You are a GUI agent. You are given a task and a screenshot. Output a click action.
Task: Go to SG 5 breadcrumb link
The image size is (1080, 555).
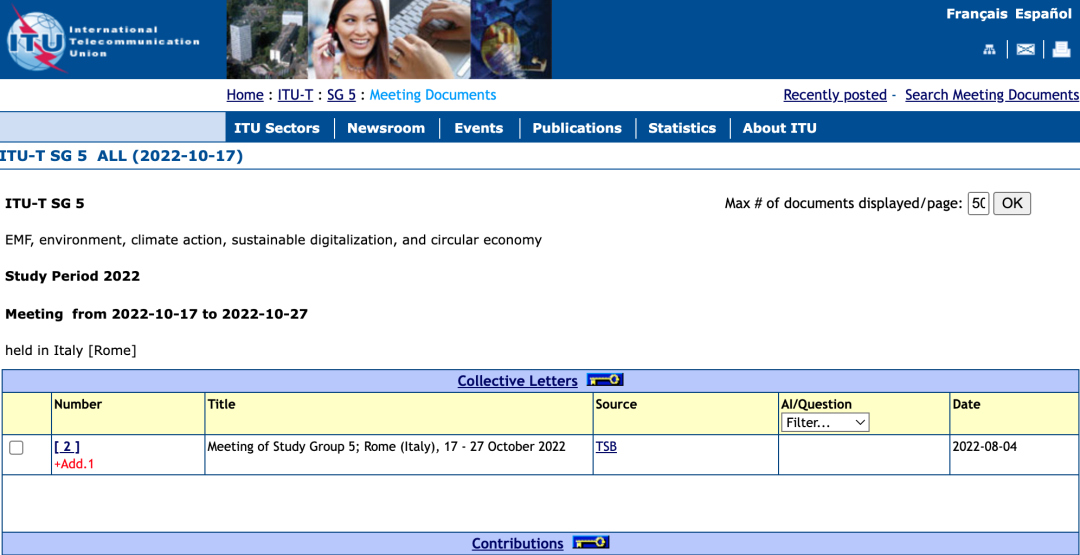(341, 95)
